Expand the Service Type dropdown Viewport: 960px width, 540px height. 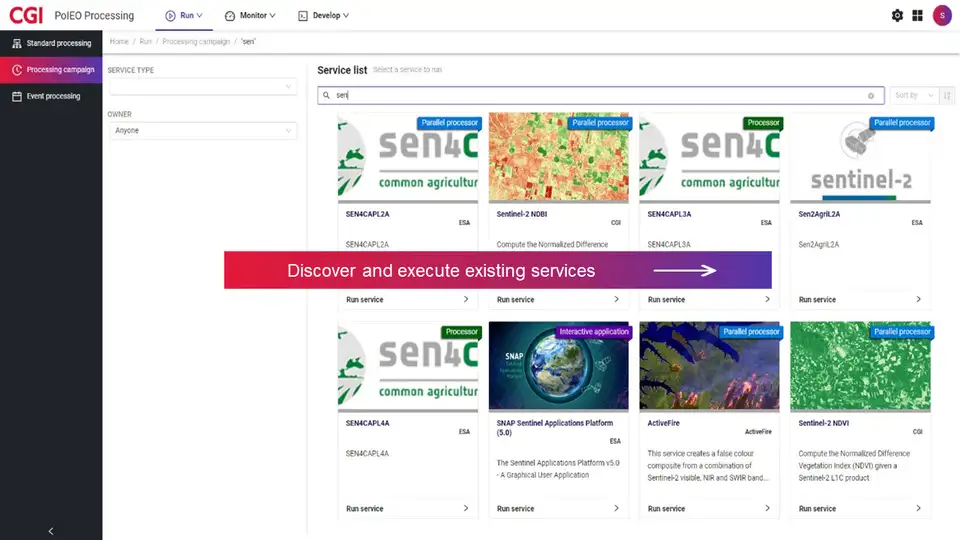(202, 87)
